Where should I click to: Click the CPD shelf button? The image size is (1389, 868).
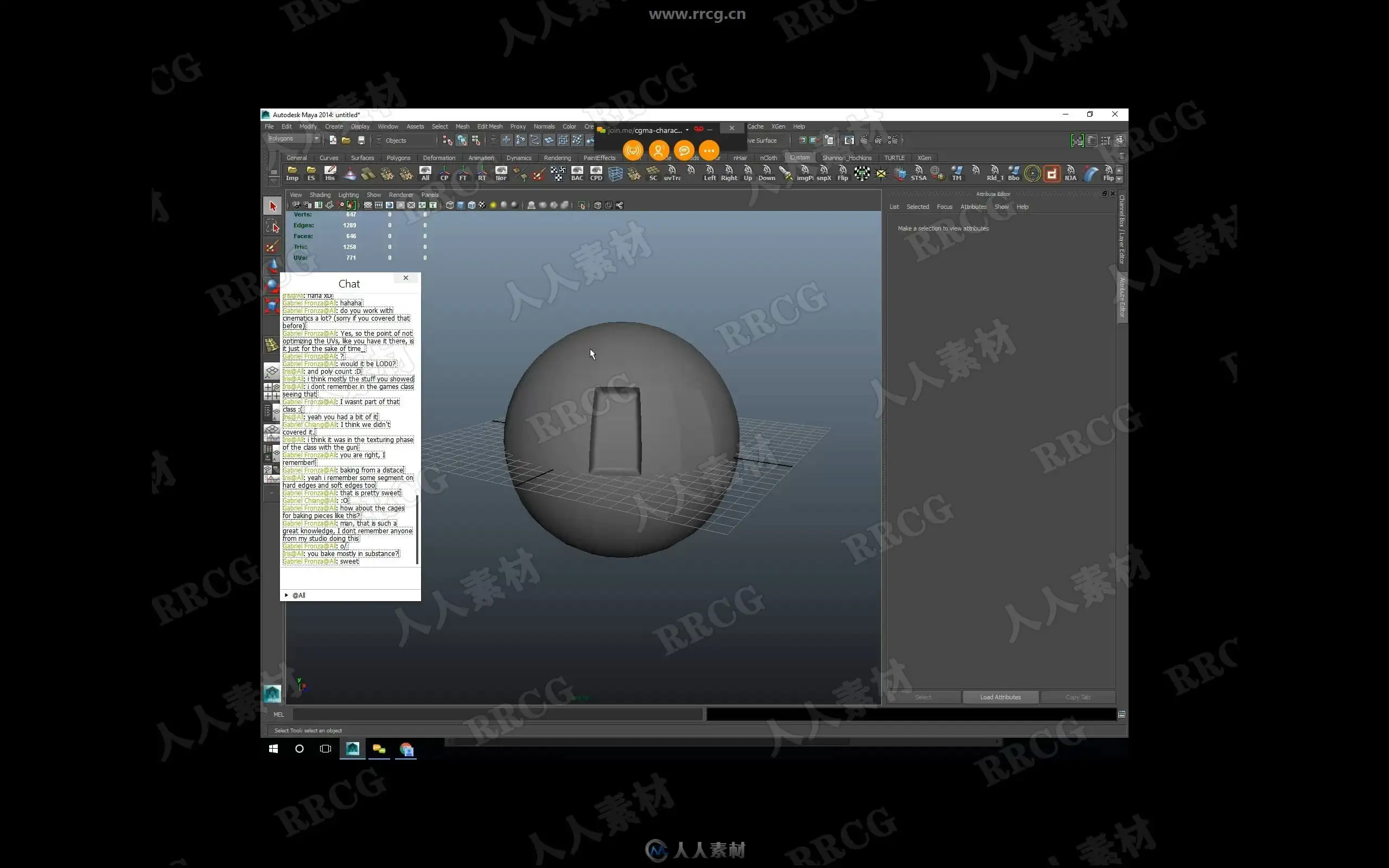point(596,174)
